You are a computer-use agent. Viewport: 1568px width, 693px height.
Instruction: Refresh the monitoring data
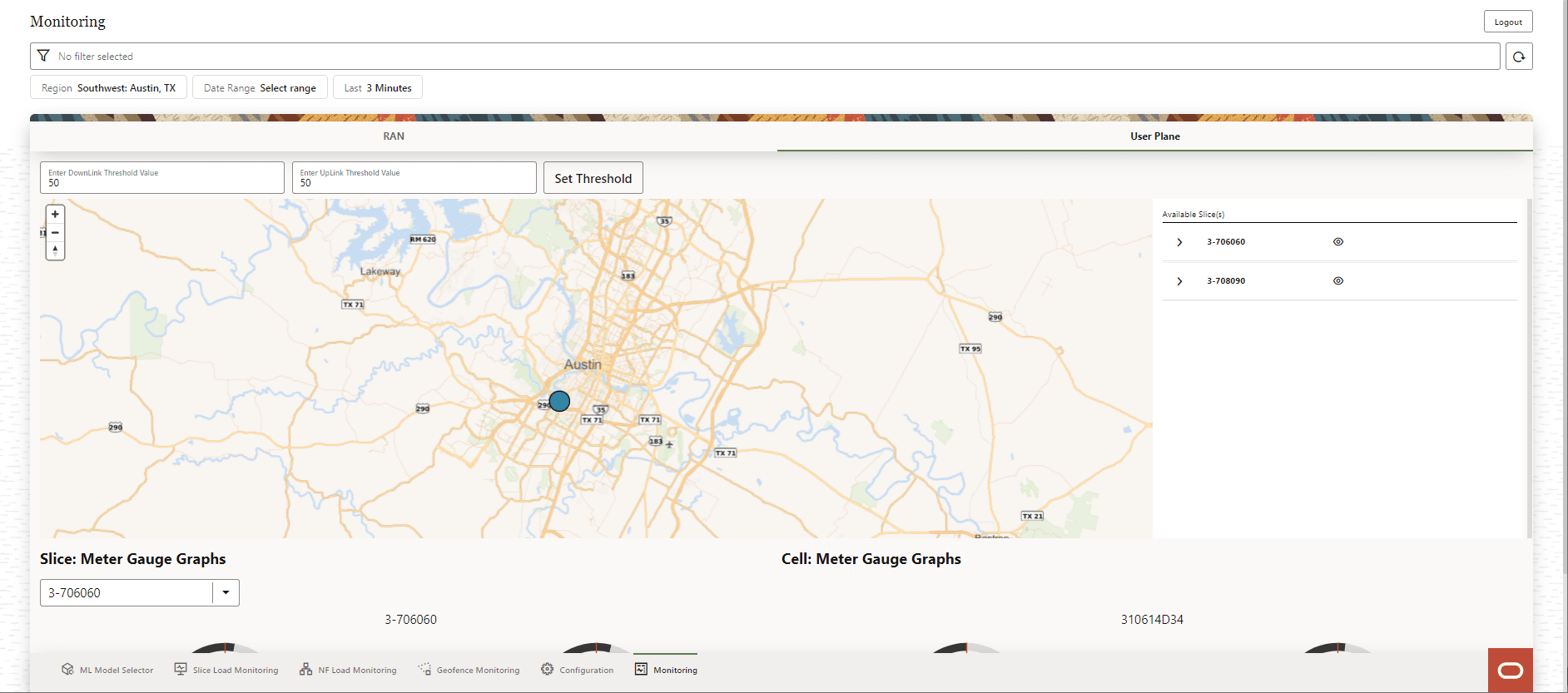pos(1519,57)
